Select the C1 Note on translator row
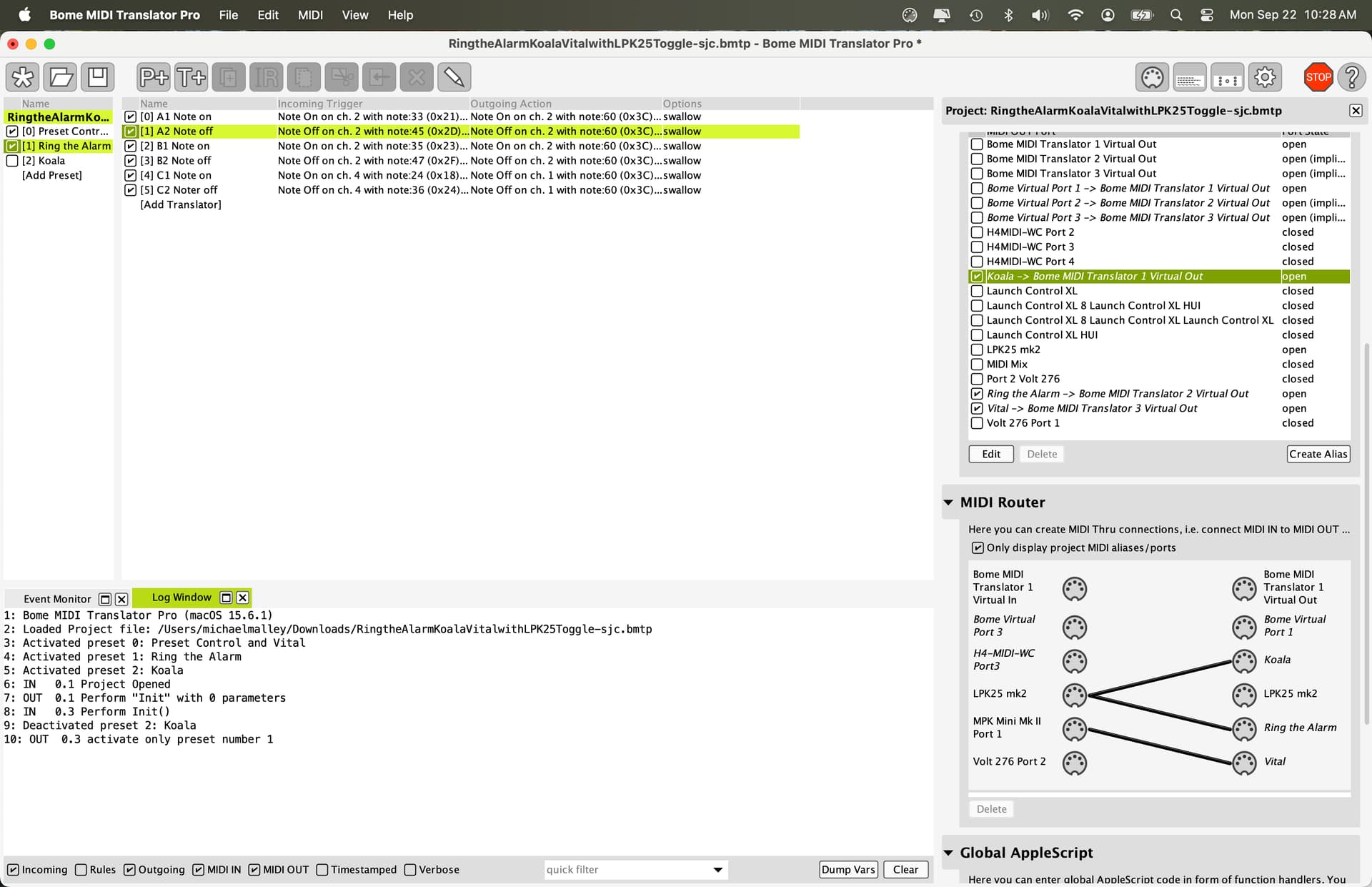The width and height of the screenshot is (1372, 887). pos(460,175)
